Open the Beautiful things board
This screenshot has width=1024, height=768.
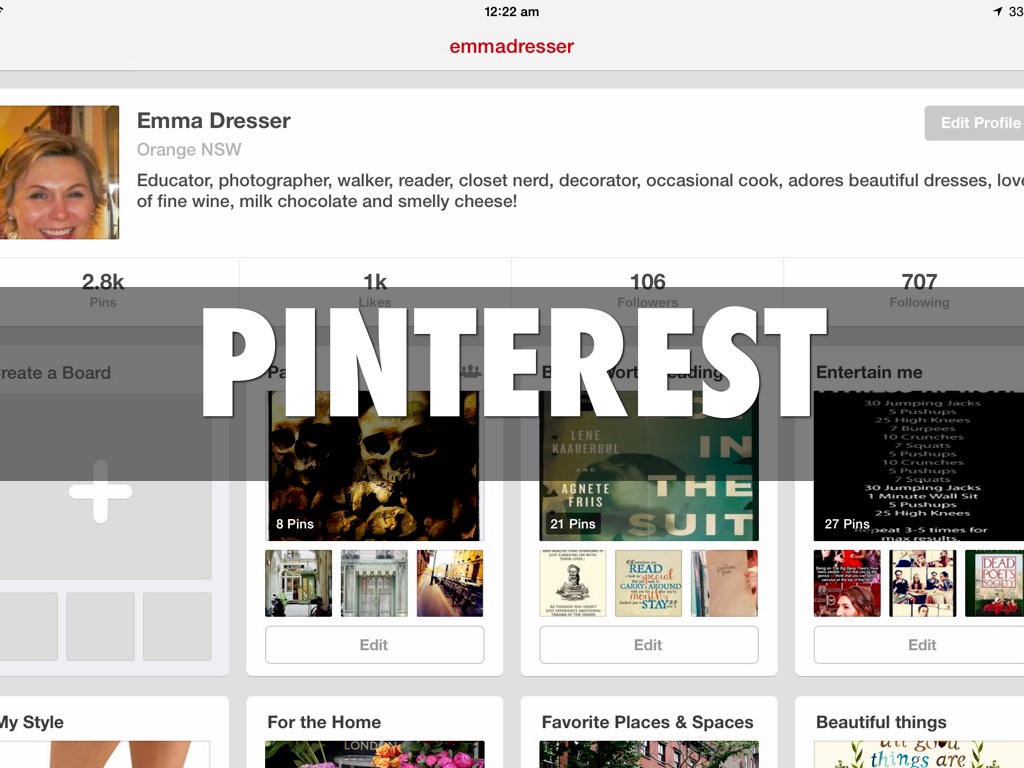pos(881,722)
